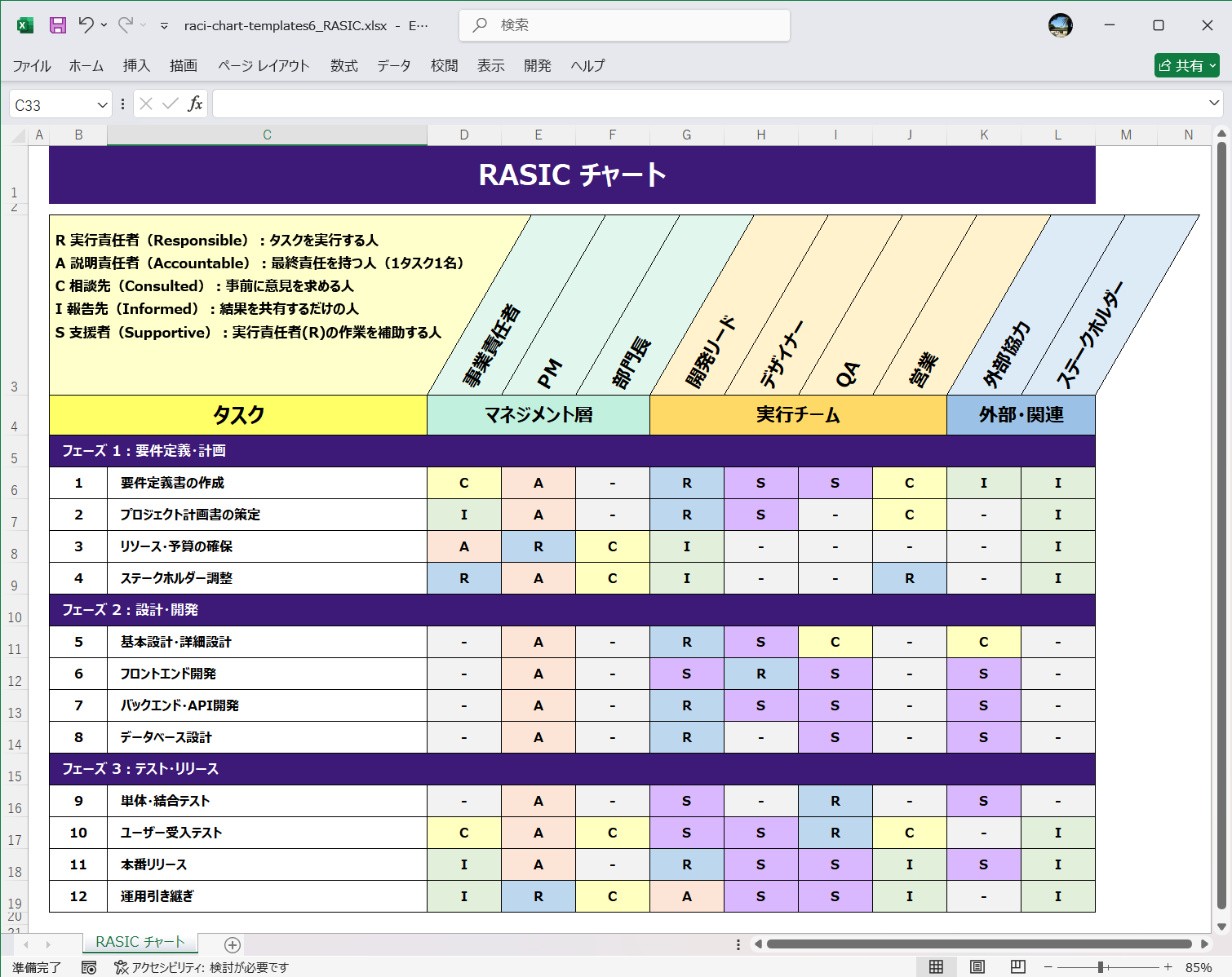
Task: Click the 外部･関連 header cell
Action: [x=1021, y=415]
